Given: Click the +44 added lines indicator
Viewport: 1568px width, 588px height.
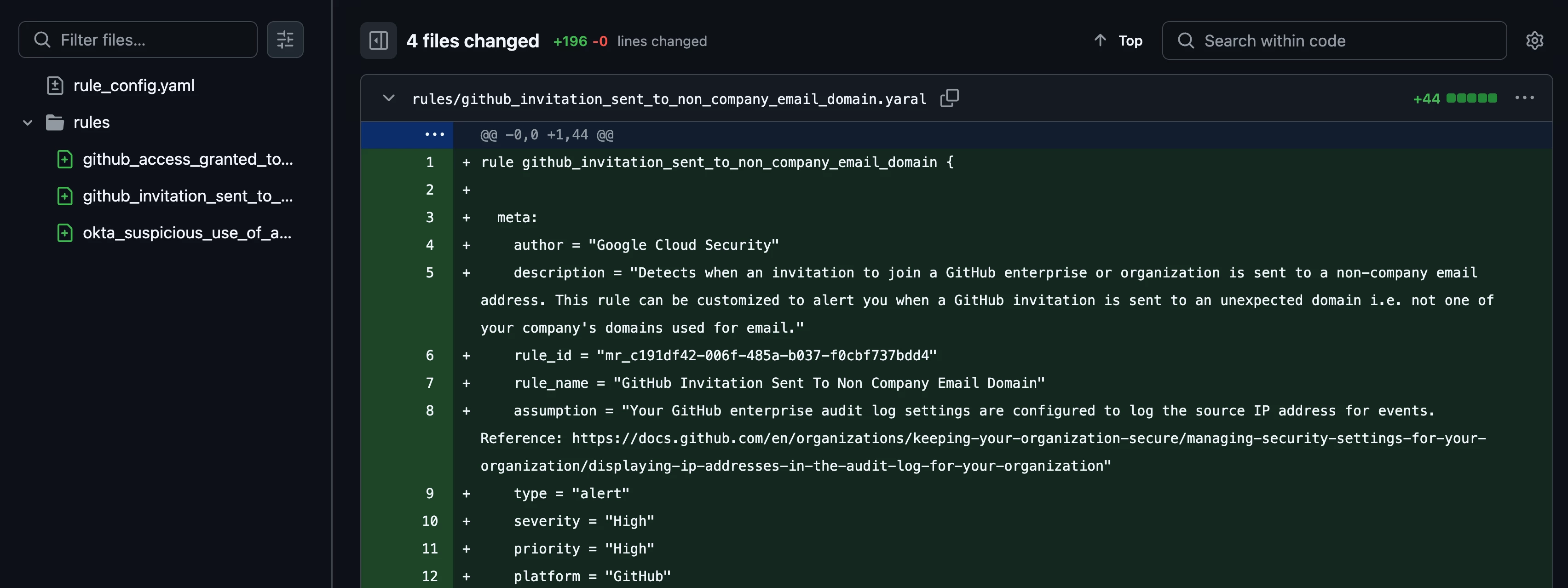Looking at the screenshot, I should point(1426,98).
